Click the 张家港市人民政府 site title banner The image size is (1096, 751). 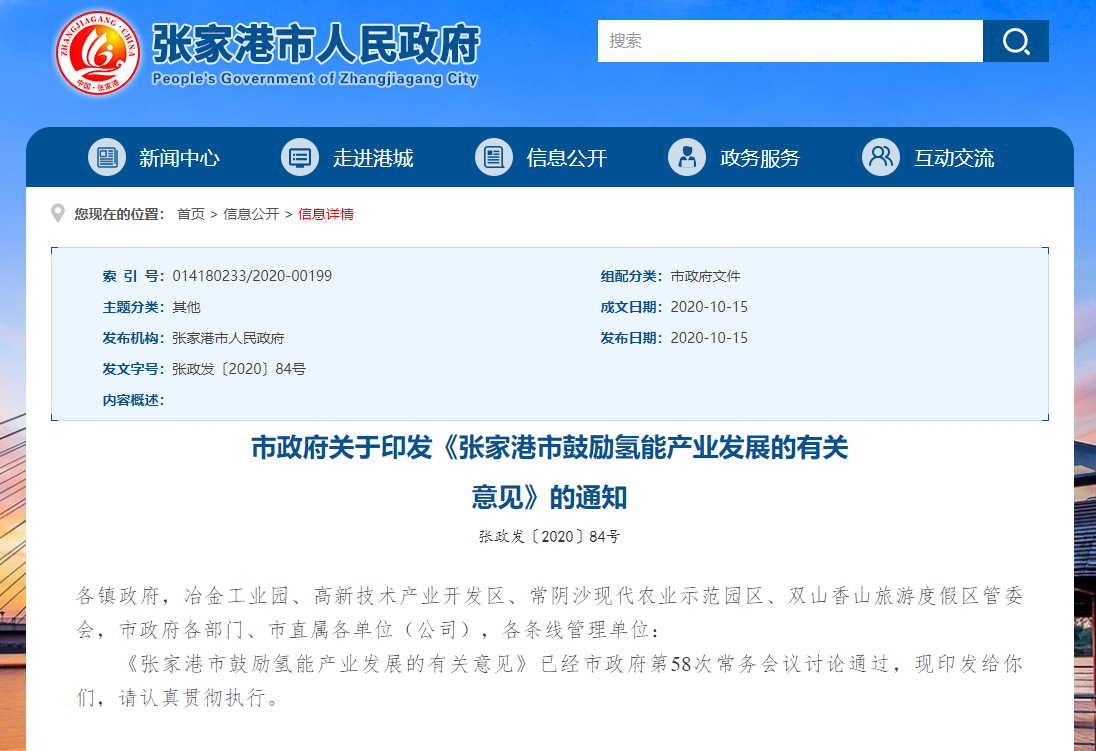[x=316, y=45]
